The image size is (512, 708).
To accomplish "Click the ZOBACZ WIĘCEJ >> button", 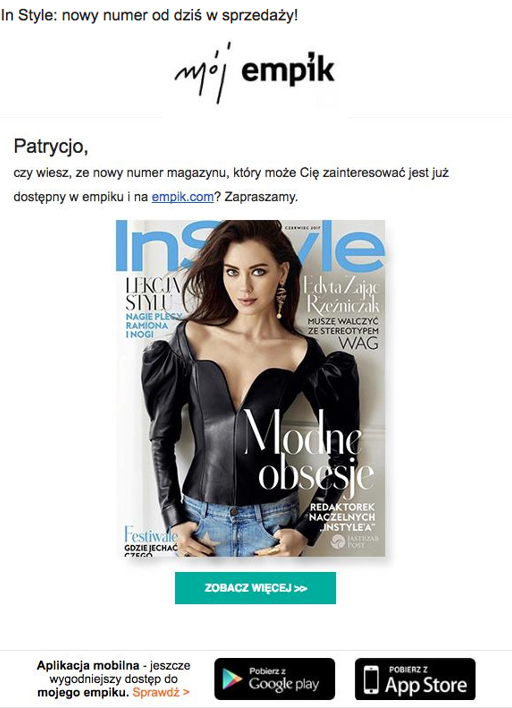I will 255,588.
